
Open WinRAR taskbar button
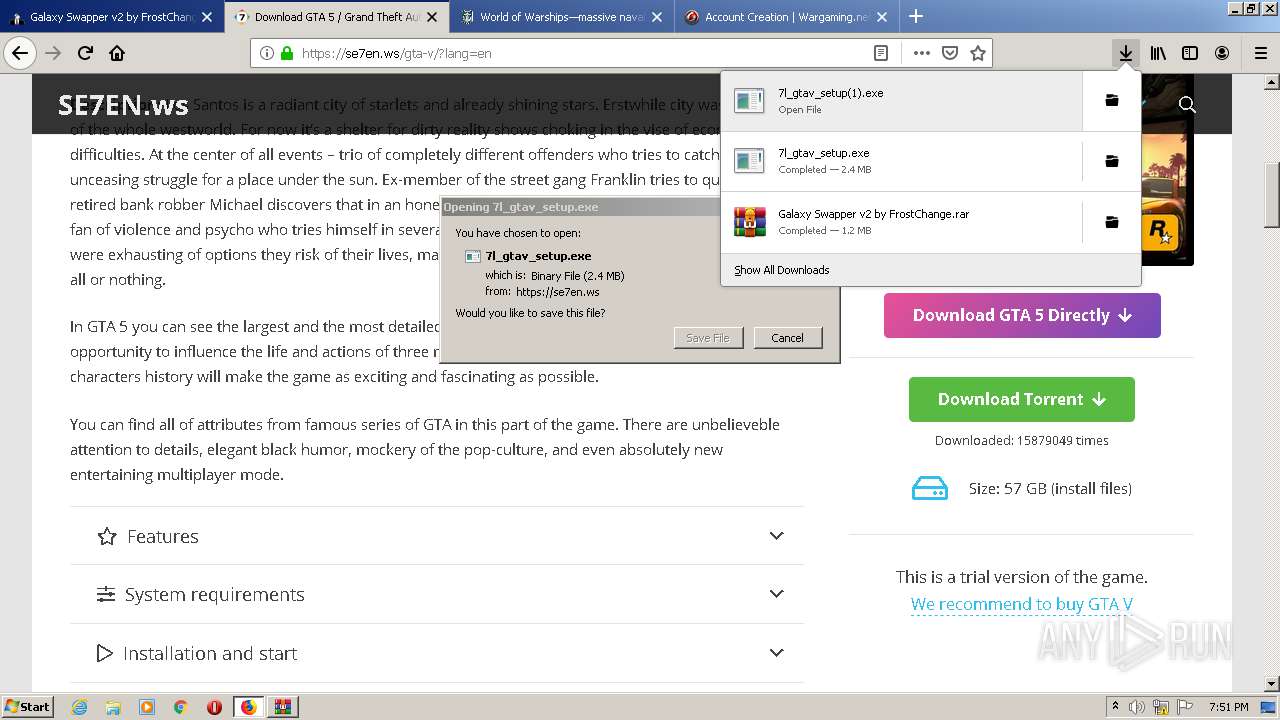pyautogui.click(x=282, y=707)
